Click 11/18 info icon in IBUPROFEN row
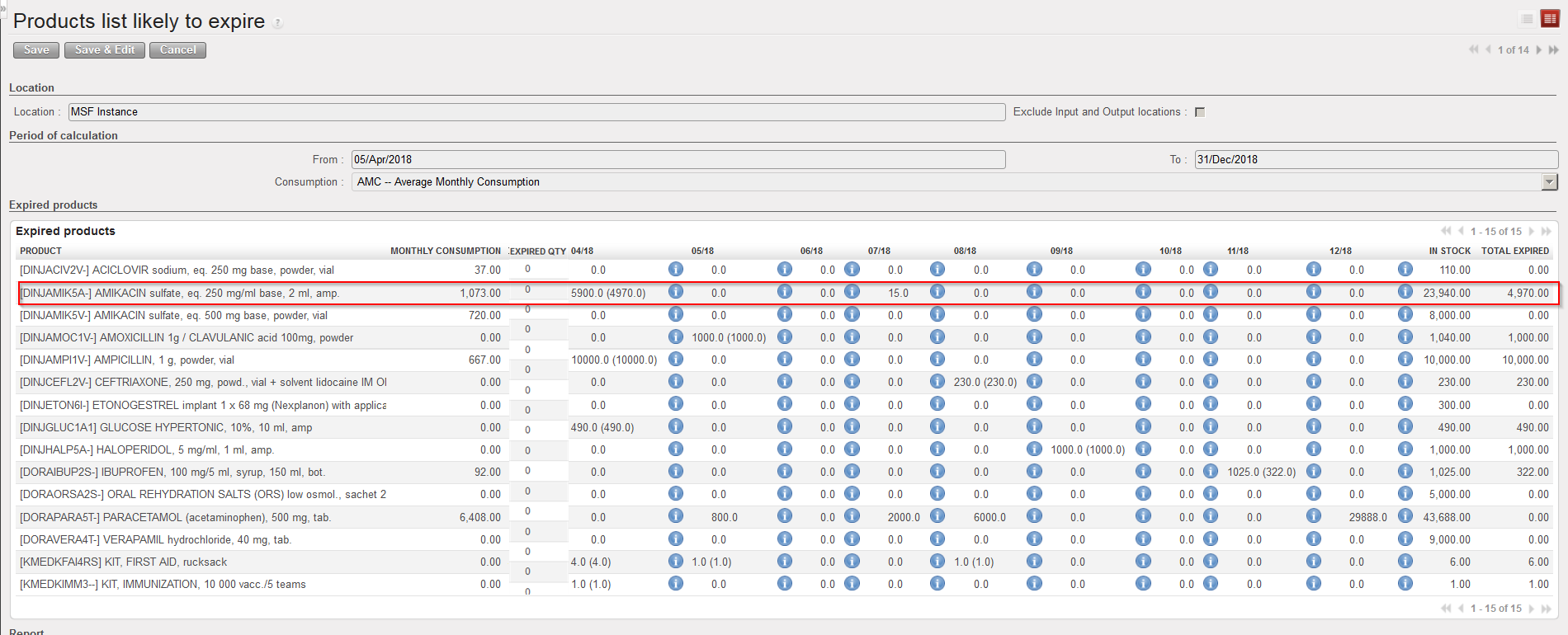Image resolution: width=1568 pixels, height=635 pixels. 1314,471
